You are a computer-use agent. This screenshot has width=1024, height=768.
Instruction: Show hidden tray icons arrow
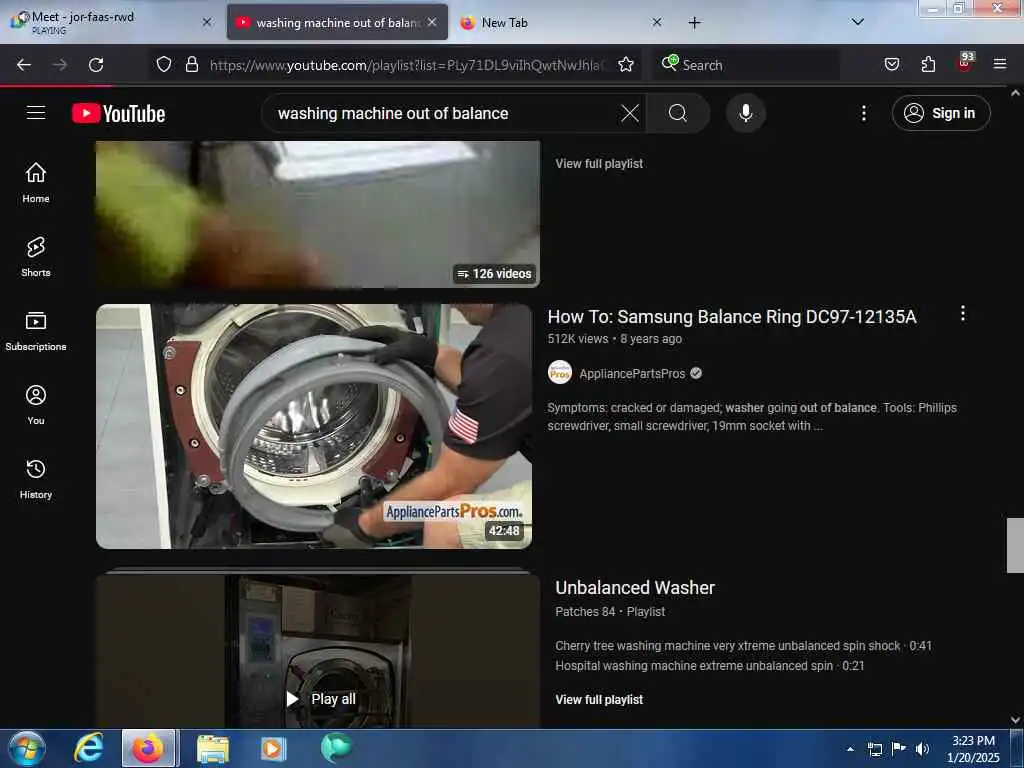(x=850, y=749)
